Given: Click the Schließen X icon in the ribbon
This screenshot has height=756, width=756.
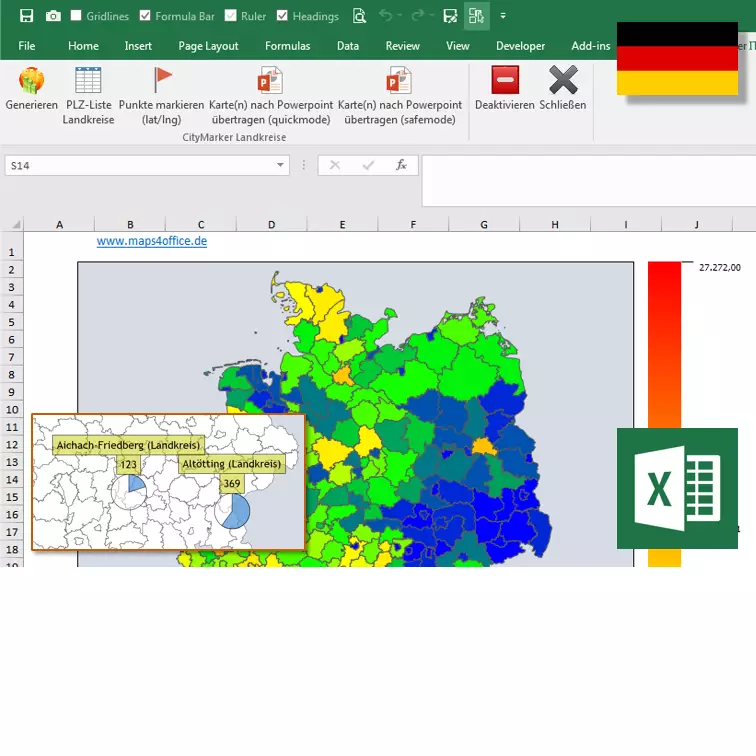Looking at the screenshot, I should (x=563, y=80).
